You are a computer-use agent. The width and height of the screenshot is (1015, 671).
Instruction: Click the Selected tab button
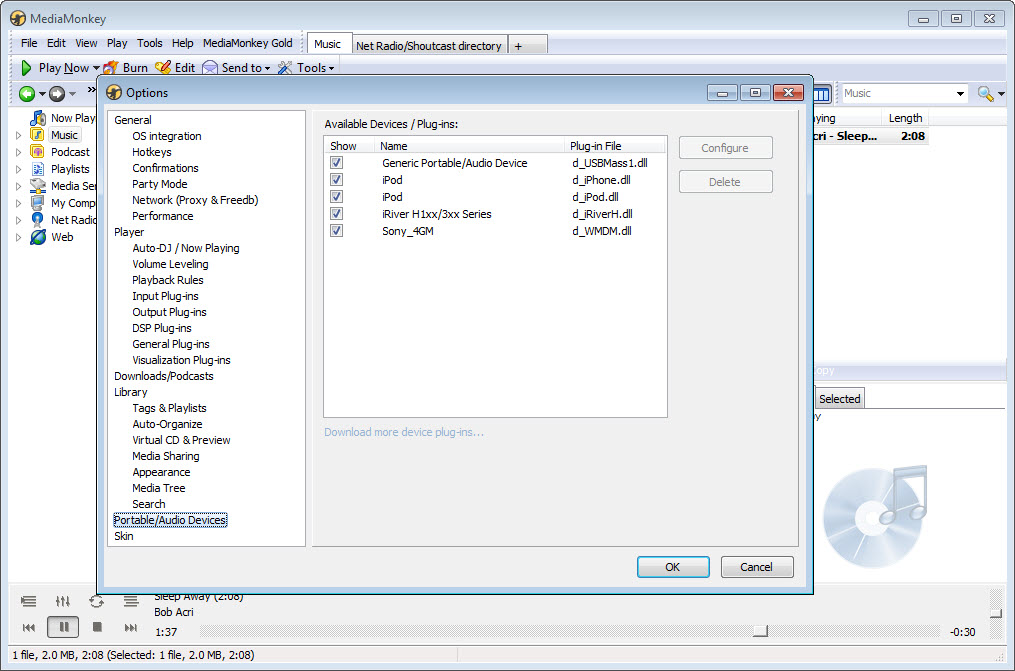(840, 399)
